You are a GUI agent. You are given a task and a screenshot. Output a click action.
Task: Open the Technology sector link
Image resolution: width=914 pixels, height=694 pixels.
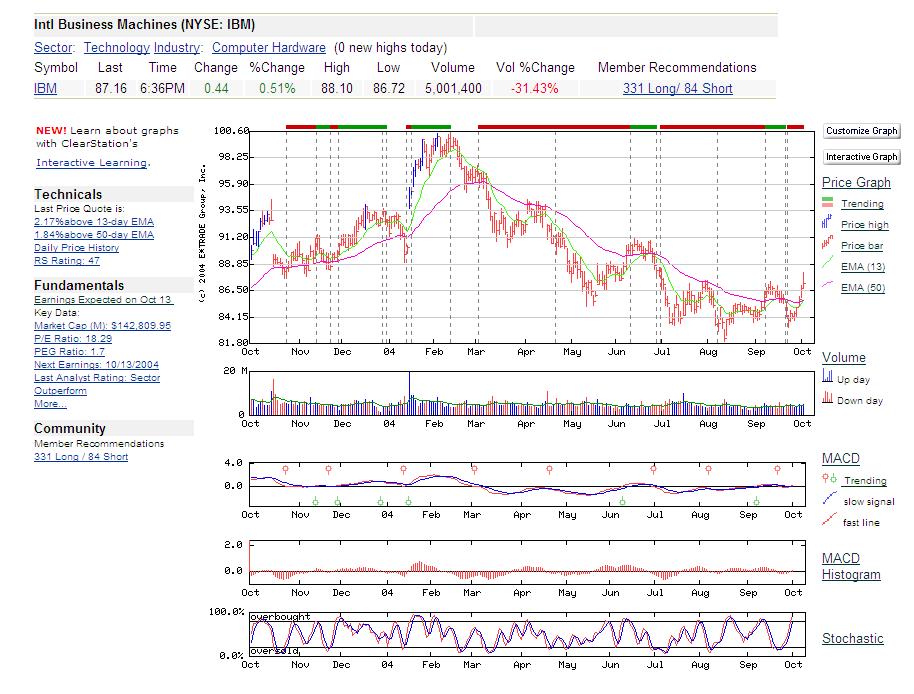pos(116,47)
